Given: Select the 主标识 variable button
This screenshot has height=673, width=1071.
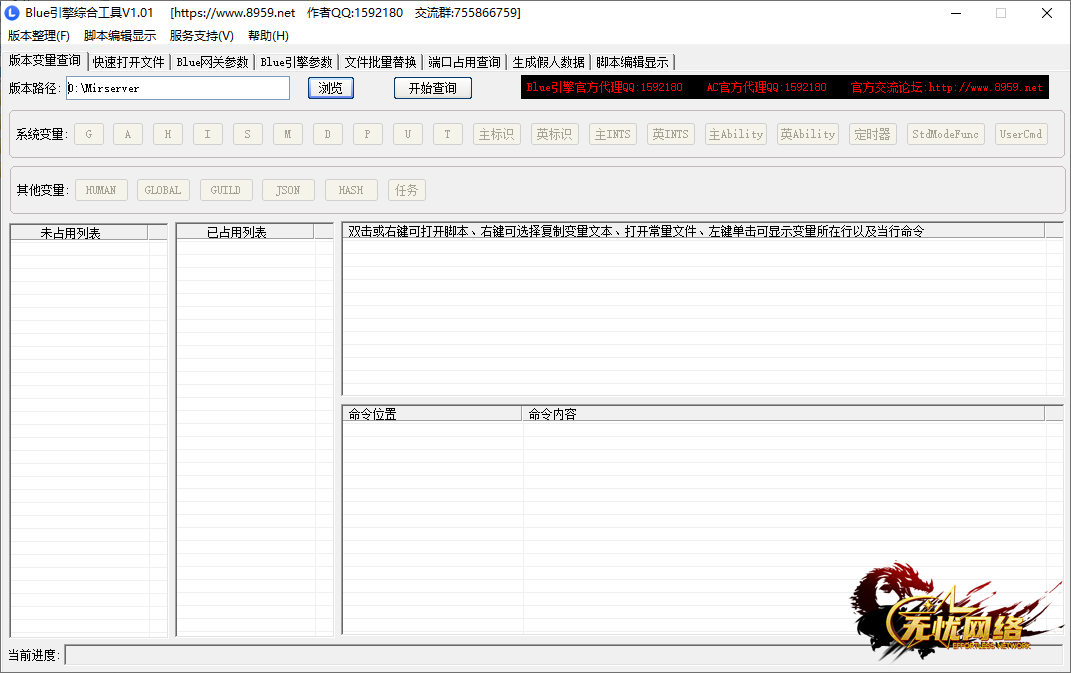Looking at the screenshot, I should (496, 134).
